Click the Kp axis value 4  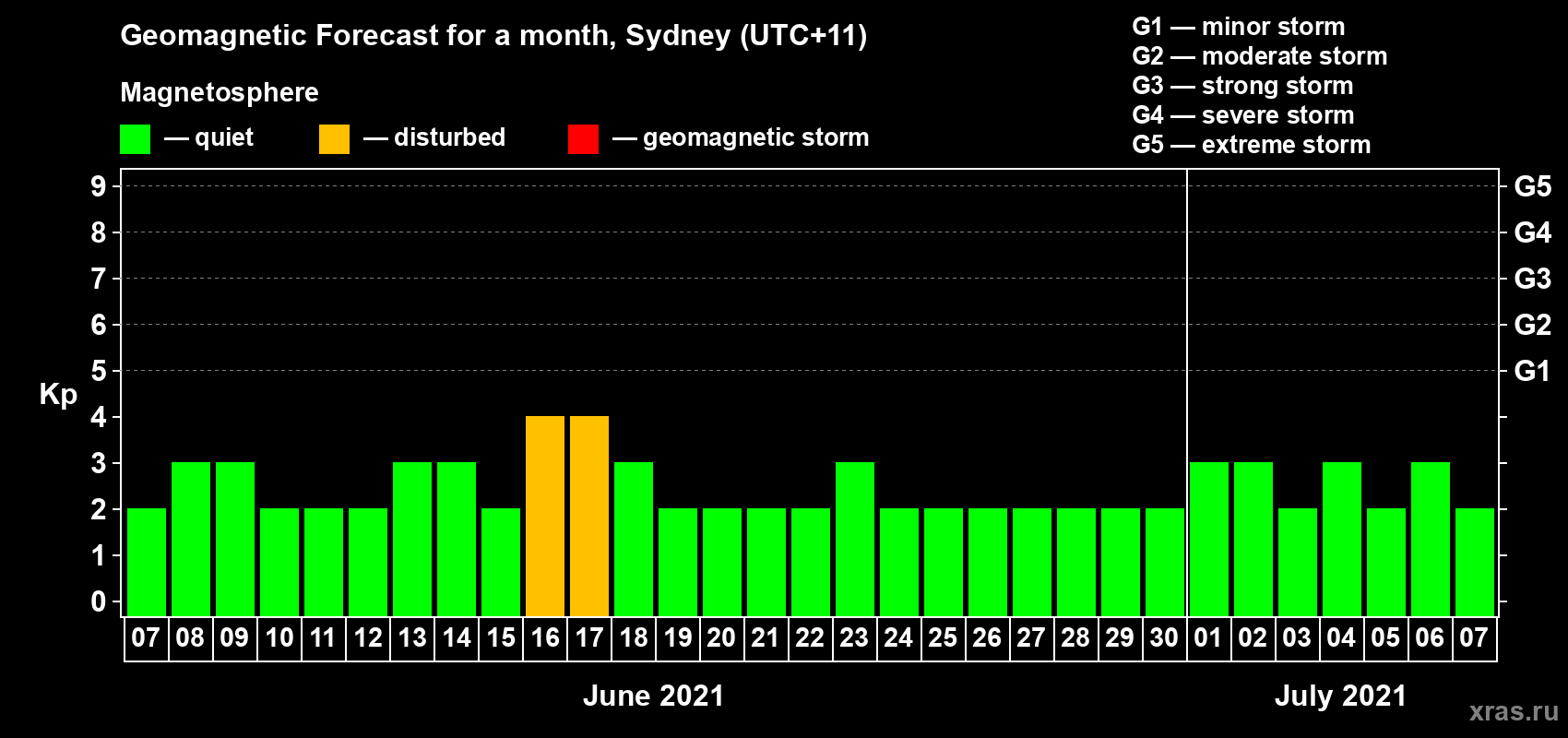(99, 417)
